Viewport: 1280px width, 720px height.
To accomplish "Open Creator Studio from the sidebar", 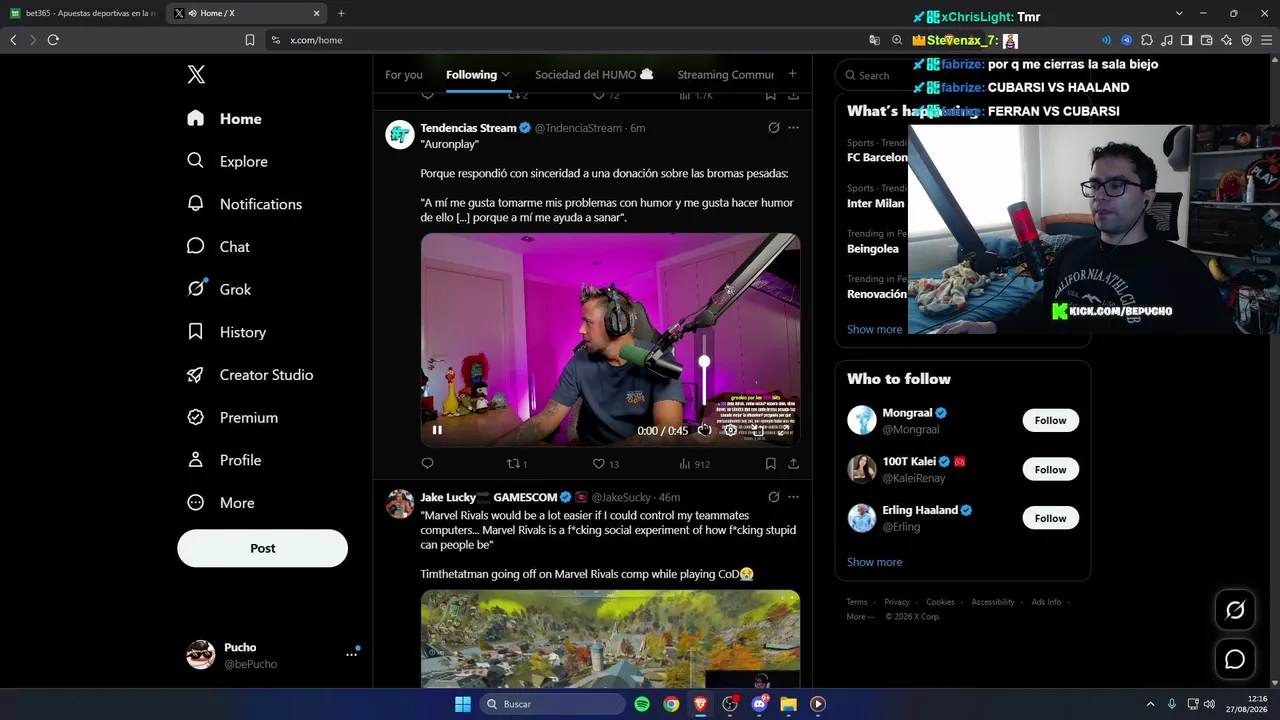I will [250, 375].
